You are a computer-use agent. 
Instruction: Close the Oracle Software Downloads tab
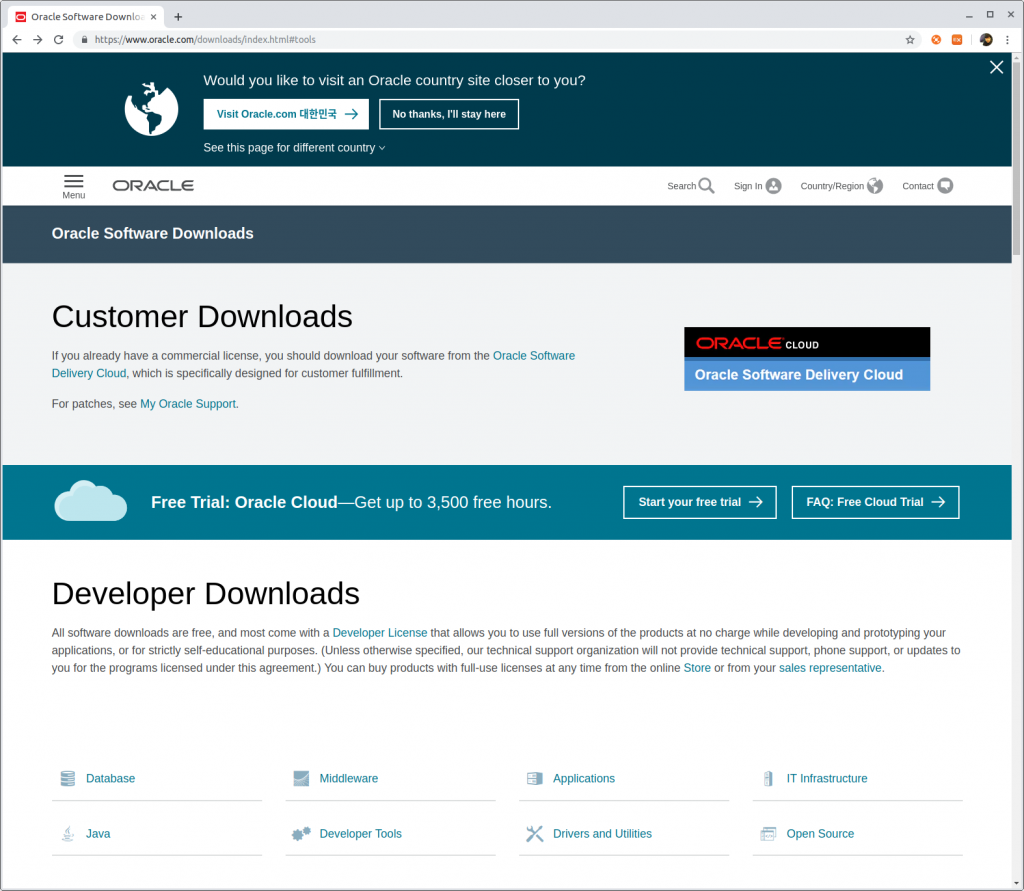point(153,17)
